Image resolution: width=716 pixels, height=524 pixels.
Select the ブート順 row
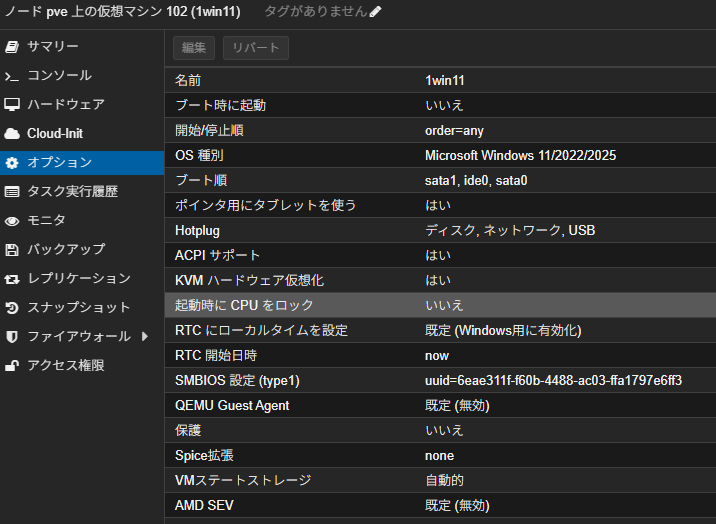click(x=440, y=180)
